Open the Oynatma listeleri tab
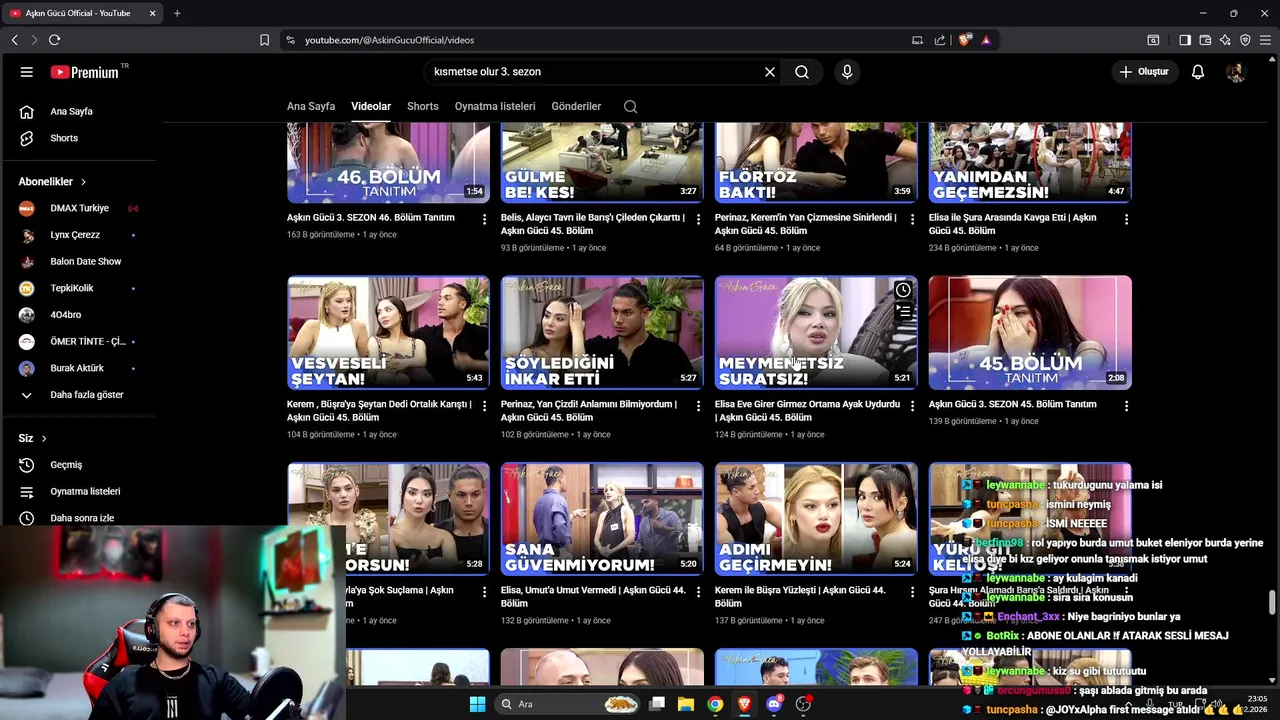The height and width of the screenshot is (720, 1280). [x=495, y=106]
